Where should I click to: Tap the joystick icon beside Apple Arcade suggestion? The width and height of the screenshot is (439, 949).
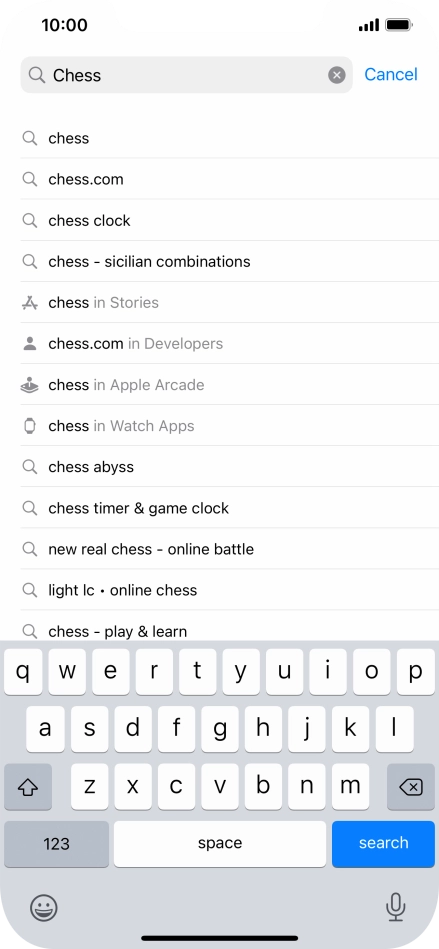coord(30,385)
